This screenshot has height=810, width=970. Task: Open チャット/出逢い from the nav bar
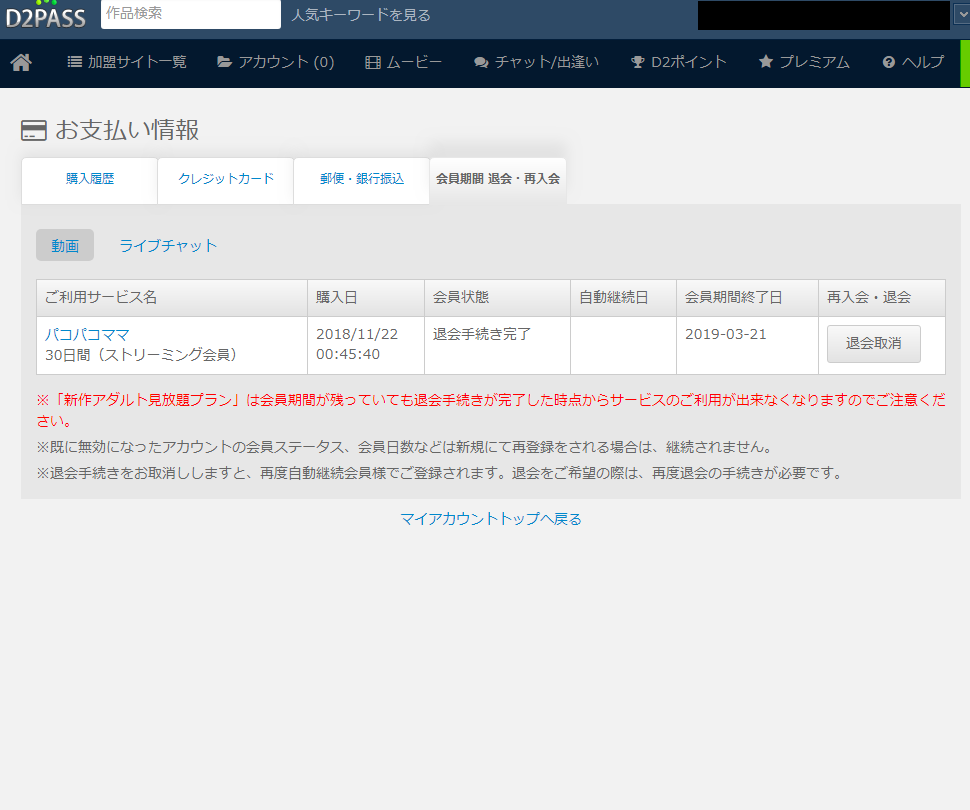[536, 62]
